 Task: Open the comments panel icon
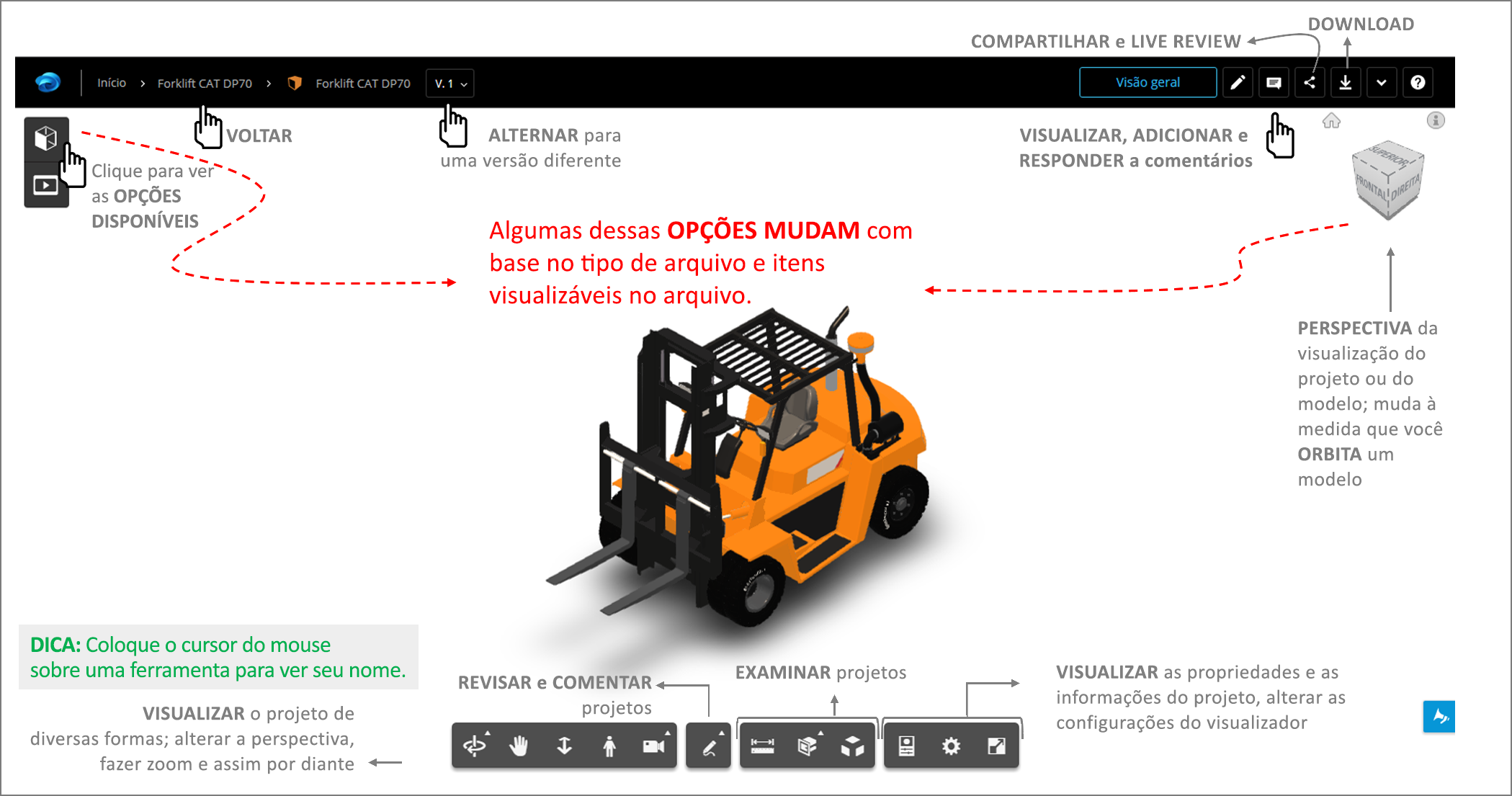(x=1274, y=83)
